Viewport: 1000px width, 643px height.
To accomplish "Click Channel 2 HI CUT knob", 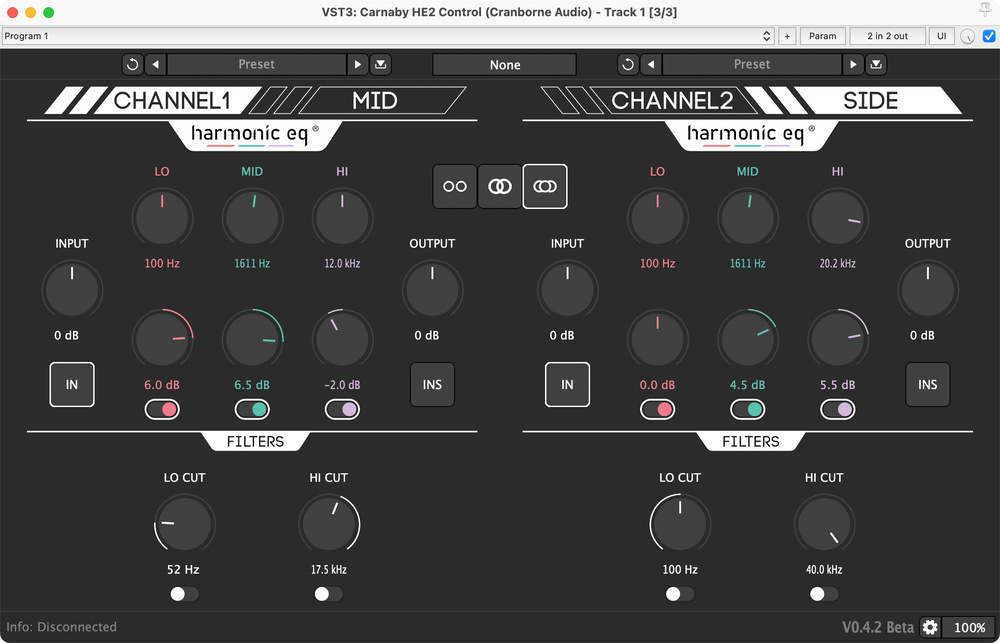I will pos(825,524).
